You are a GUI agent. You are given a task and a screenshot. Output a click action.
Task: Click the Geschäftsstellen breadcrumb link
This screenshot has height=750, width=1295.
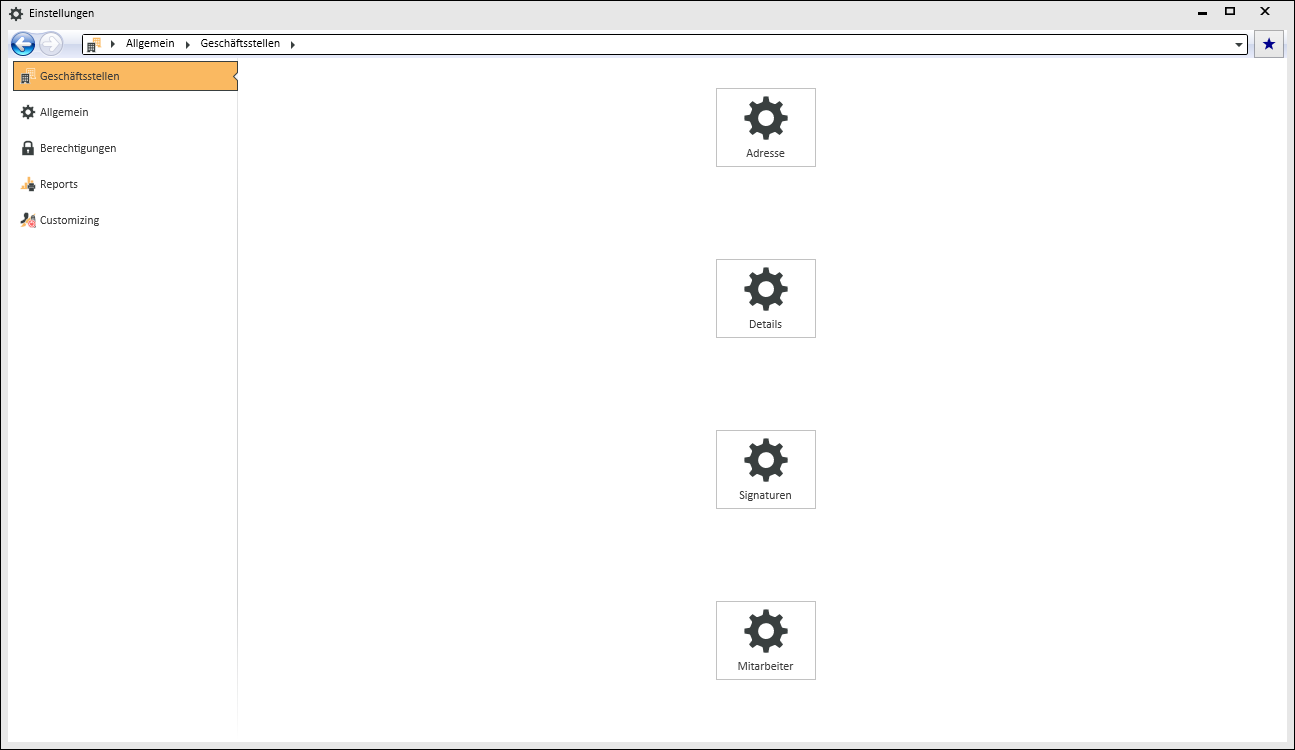[240, 44]
